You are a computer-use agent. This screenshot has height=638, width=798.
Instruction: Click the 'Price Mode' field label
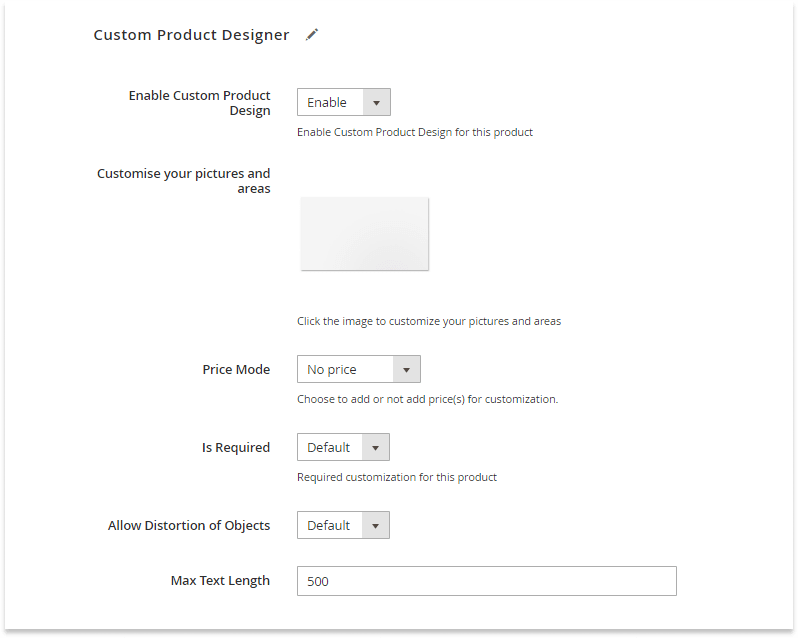tap(236, 369)
